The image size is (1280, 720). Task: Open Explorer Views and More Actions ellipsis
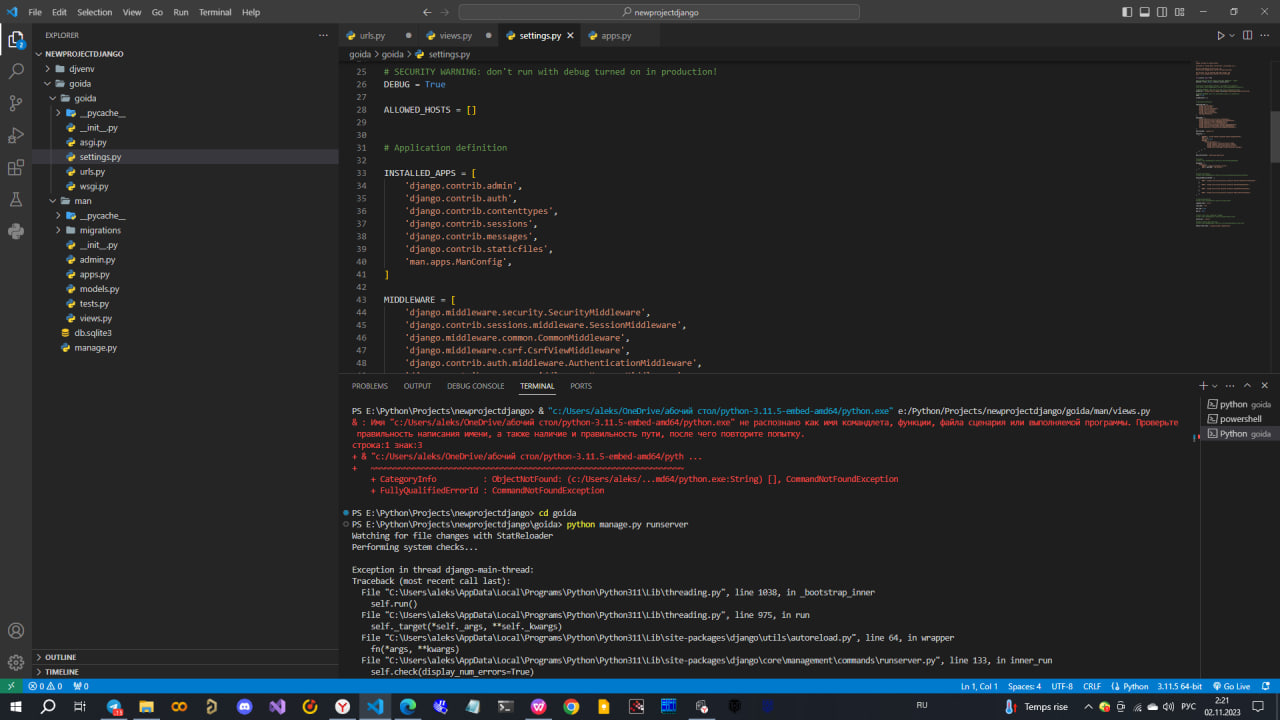pos(323,35)
